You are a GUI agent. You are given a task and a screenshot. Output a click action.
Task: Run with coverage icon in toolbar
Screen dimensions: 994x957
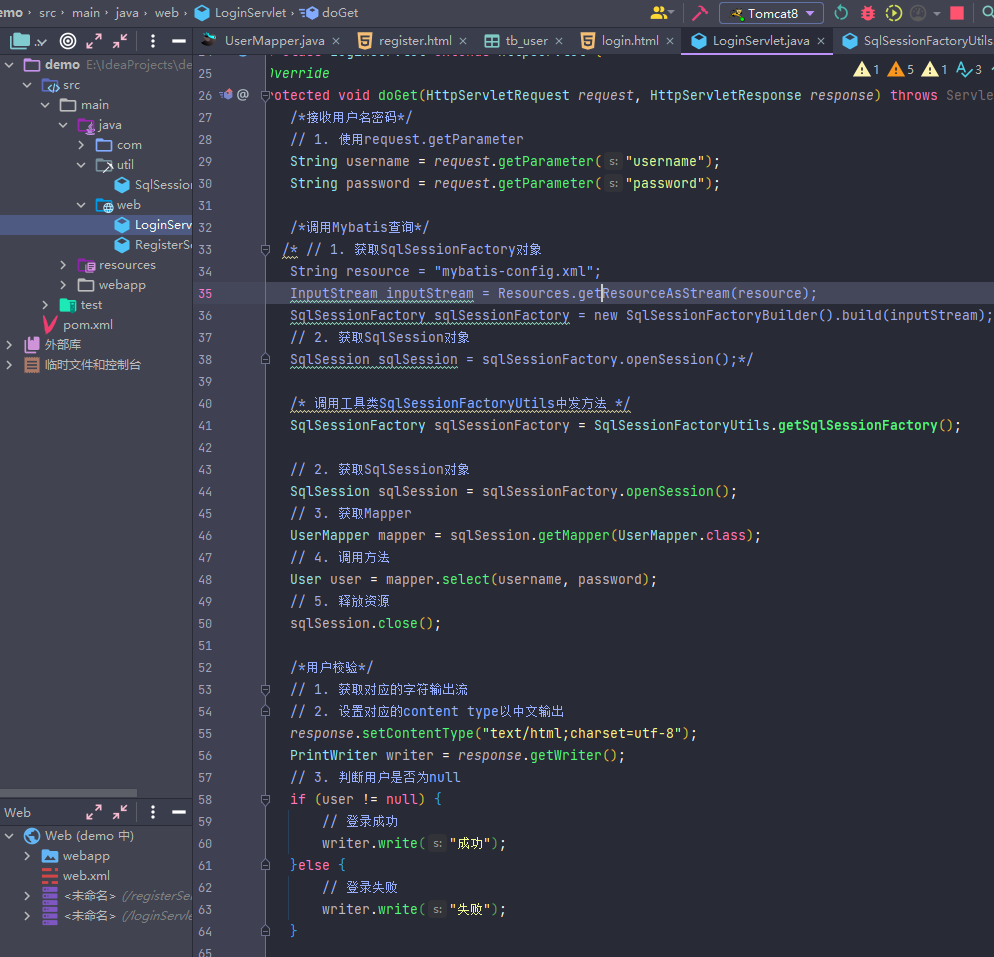(x=893, y=13)
